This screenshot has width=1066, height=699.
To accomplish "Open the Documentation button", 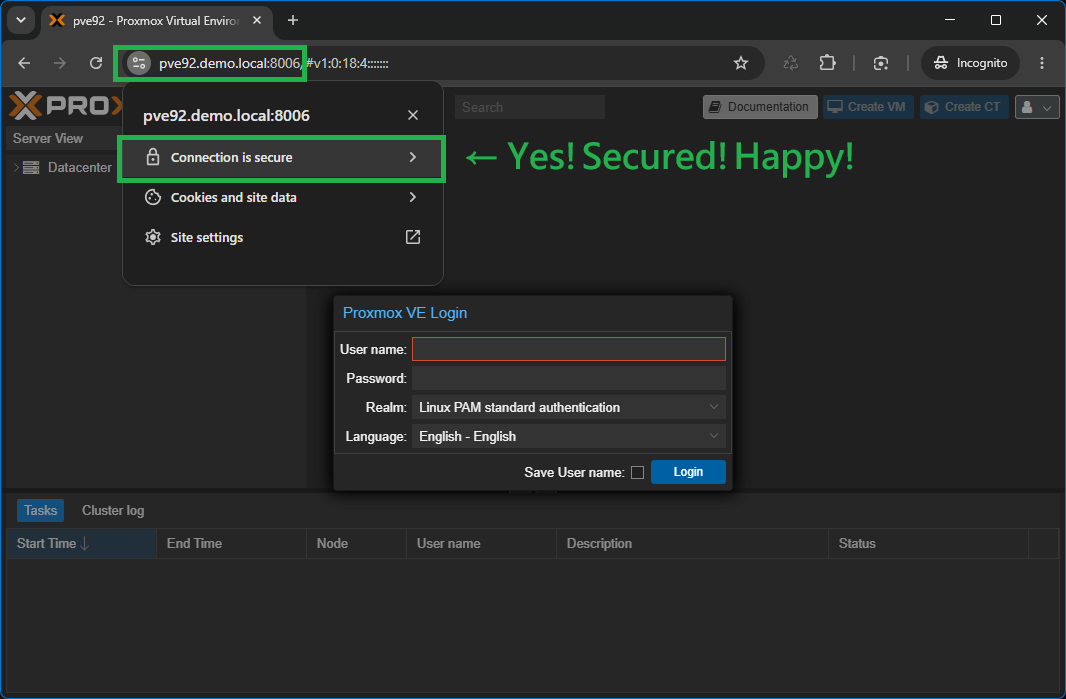I will [x=760, y=107].
